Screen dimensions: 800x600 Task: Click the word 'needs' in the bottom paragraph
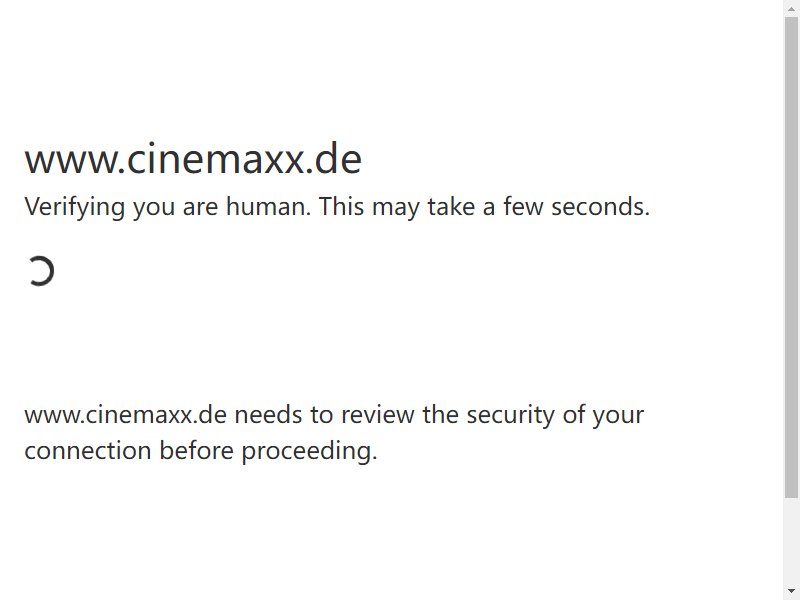[268, 414]
